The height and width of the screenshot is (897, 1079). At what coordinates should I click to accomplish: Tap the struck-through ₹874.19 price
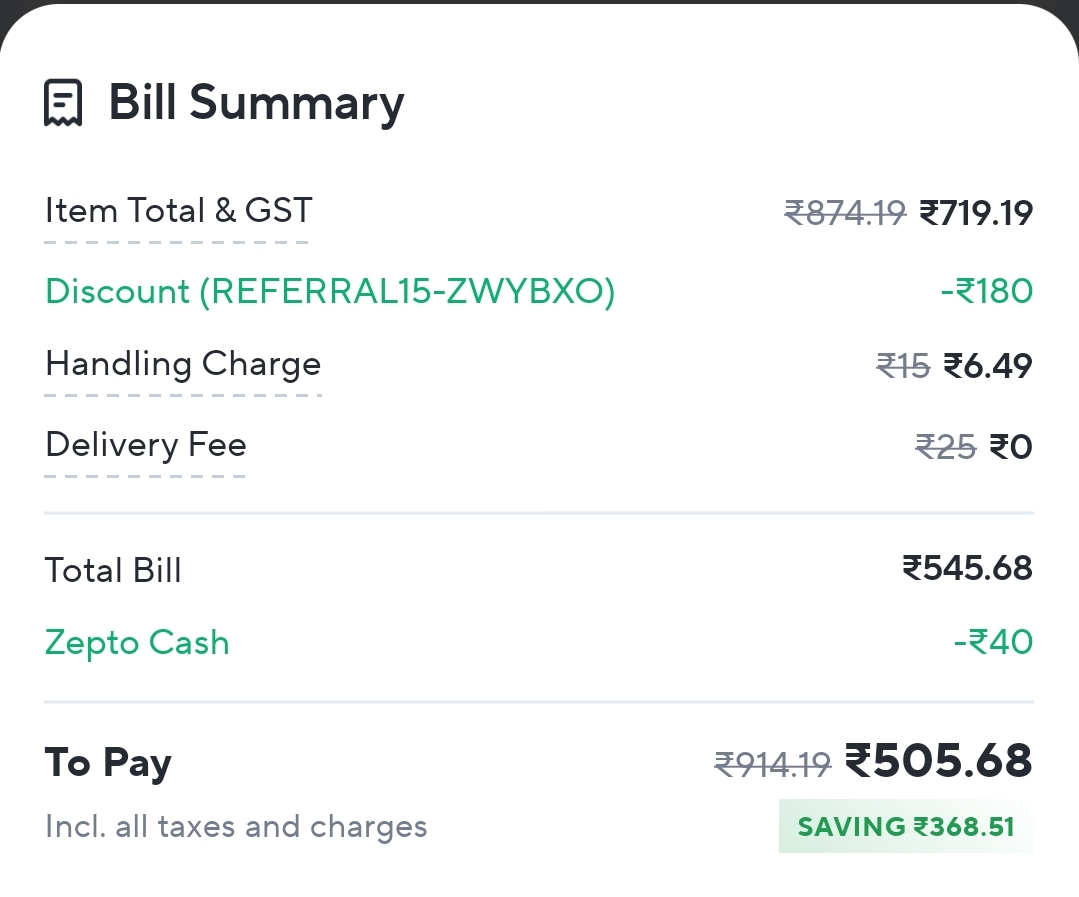point(845,213)
